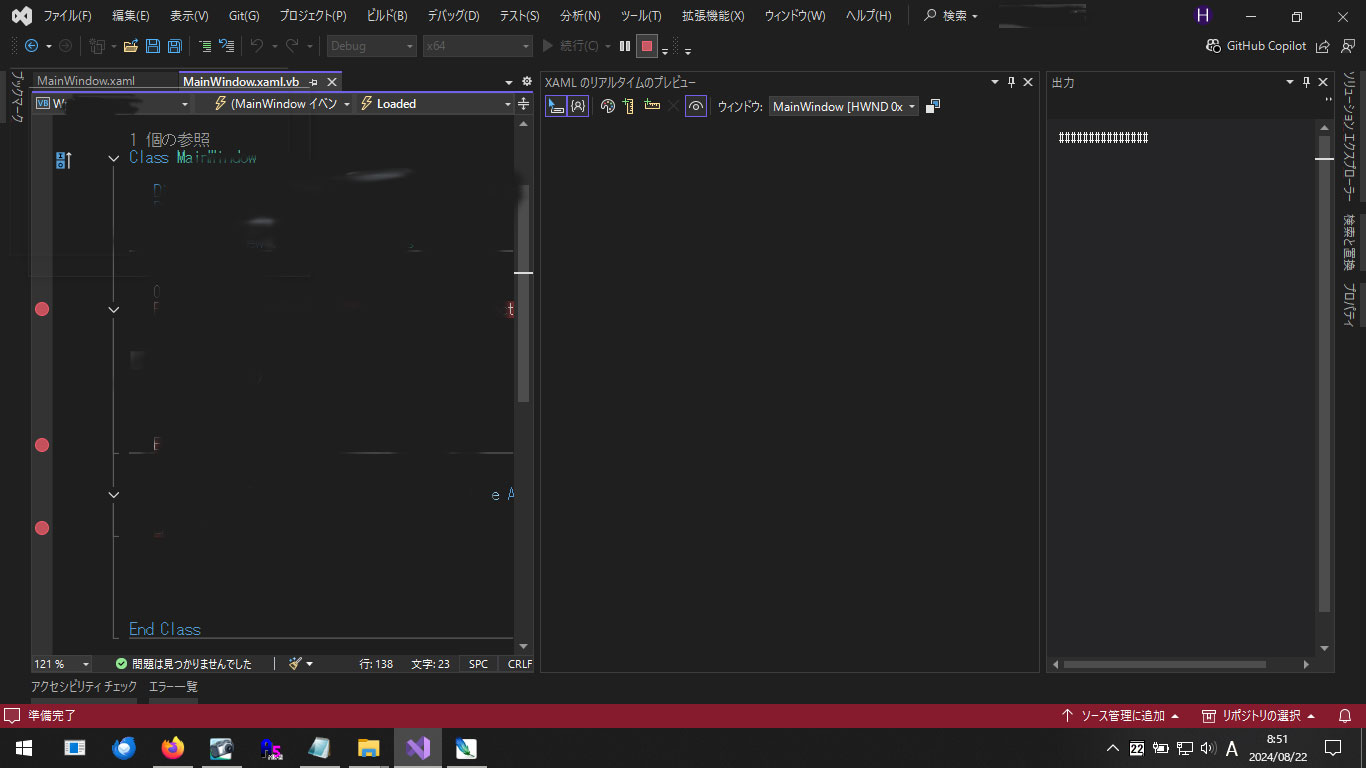Open the ヘルプ(H) menu
1366x768 pixels.
click(868, 16)
